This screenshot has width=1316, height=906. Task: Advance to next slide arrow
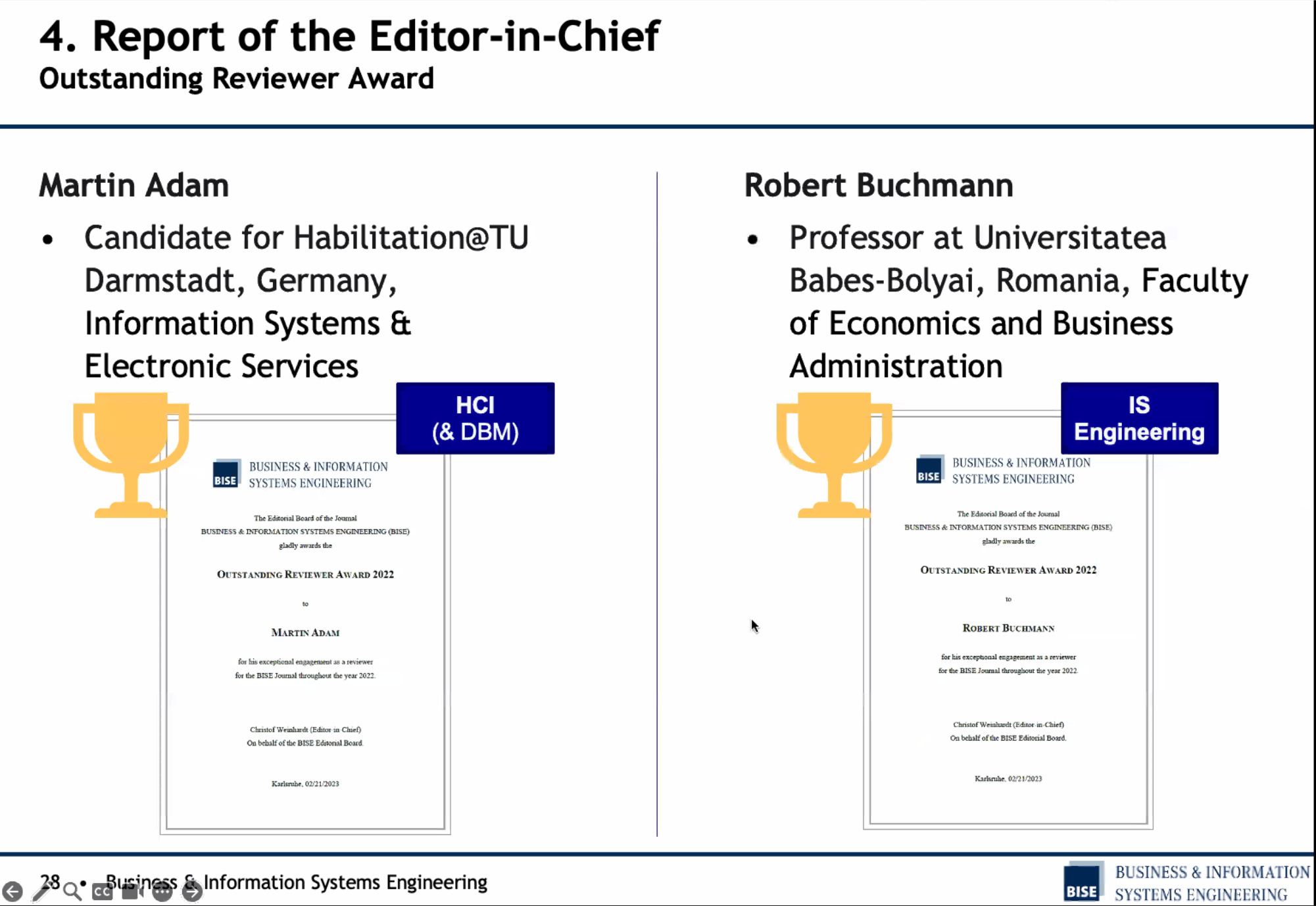point(192,892)
